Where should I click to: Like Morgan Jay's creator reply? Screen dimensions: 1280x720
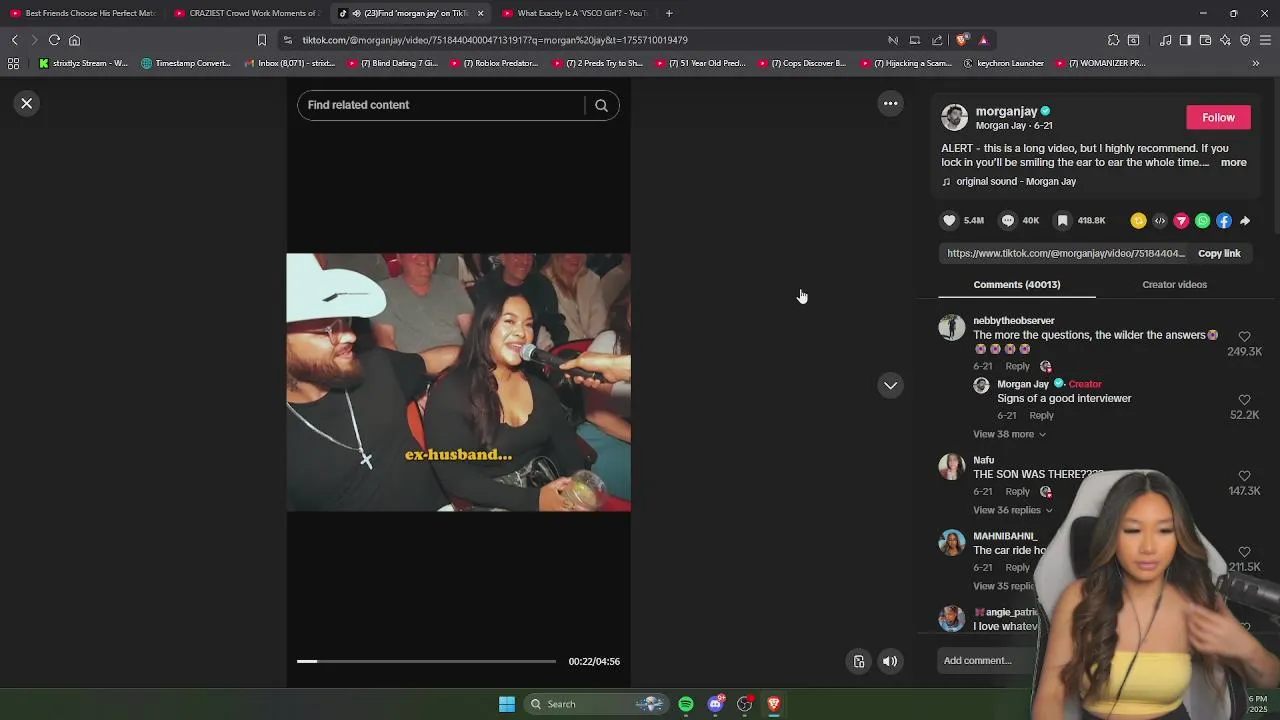[x=1244, y=401]
